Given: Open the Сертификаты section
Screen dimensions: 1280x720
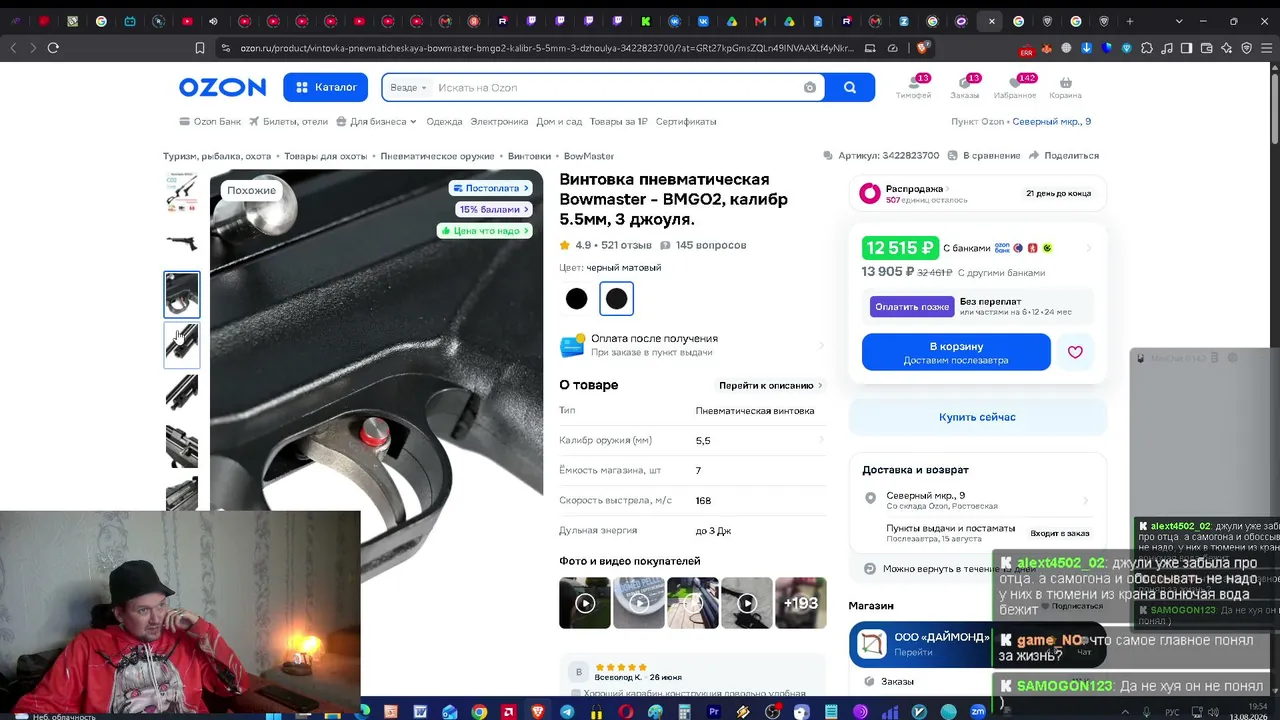Looking at the screenshot, I should [686, 122].
